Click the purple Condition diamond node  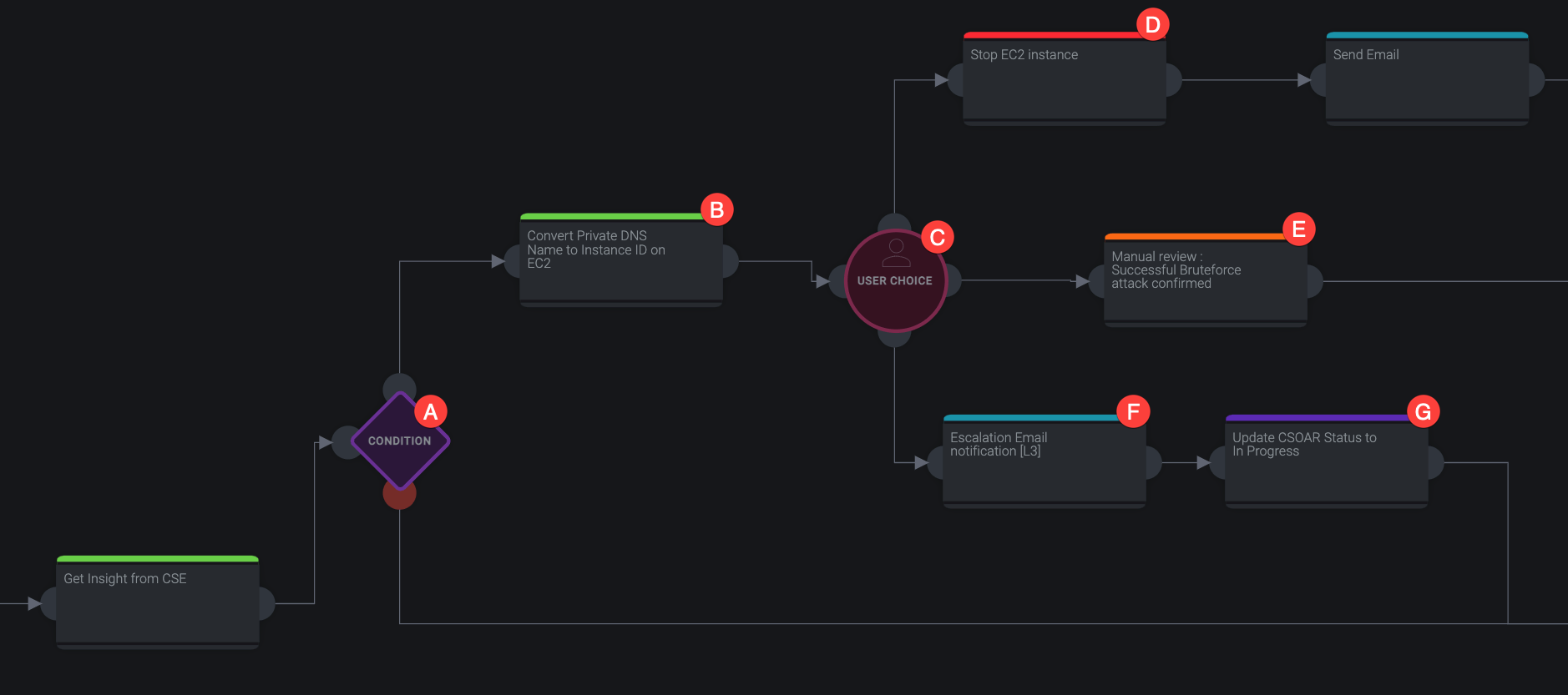[399, 441]
